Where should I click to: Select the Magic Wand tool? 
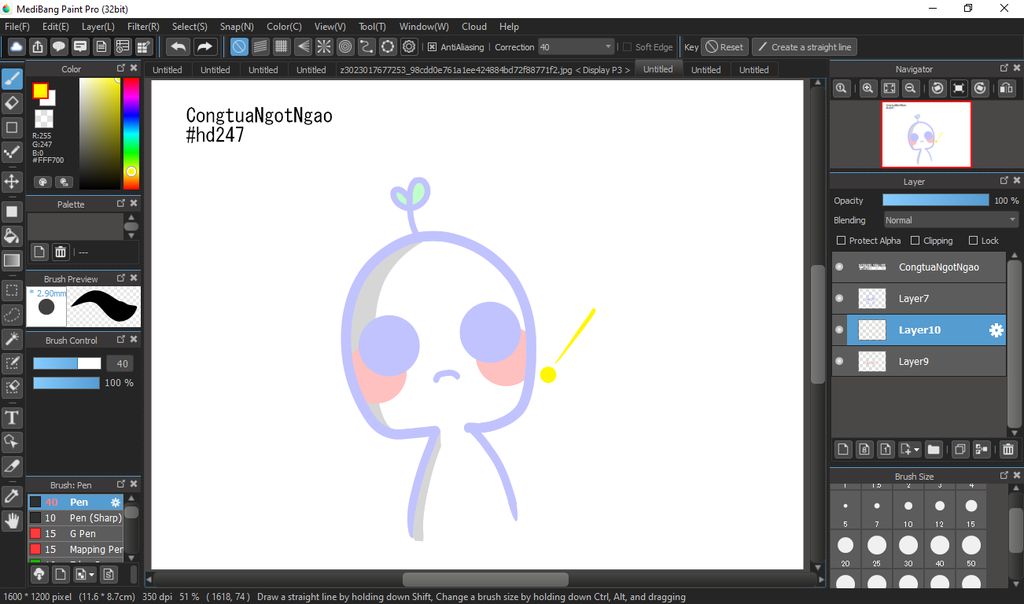pos(12,339)
